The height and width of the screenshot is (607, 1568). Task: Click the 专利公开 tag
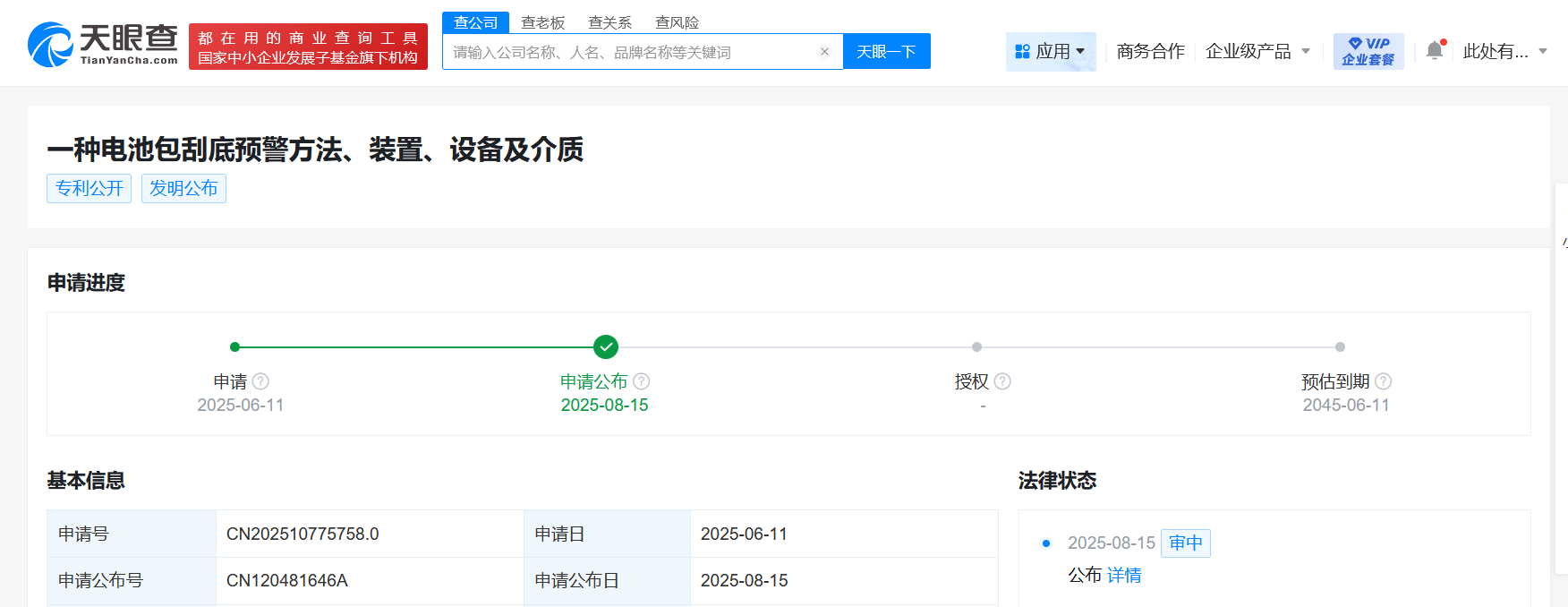coord(89,189)
